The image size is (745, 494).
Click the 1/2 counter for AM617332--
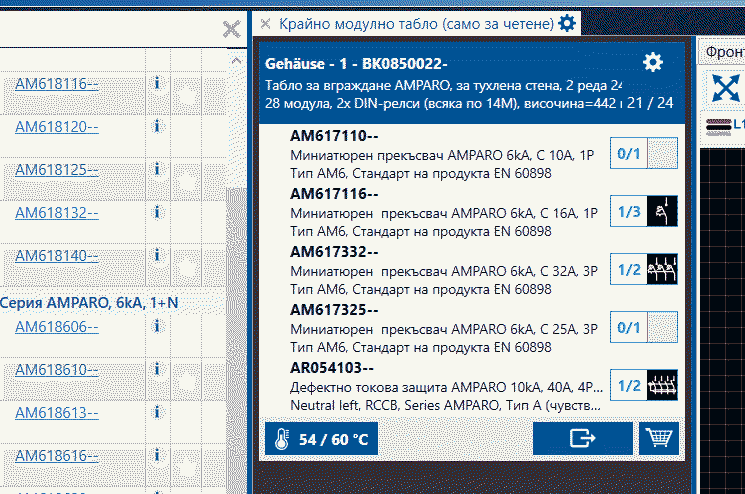coord(629,269)
